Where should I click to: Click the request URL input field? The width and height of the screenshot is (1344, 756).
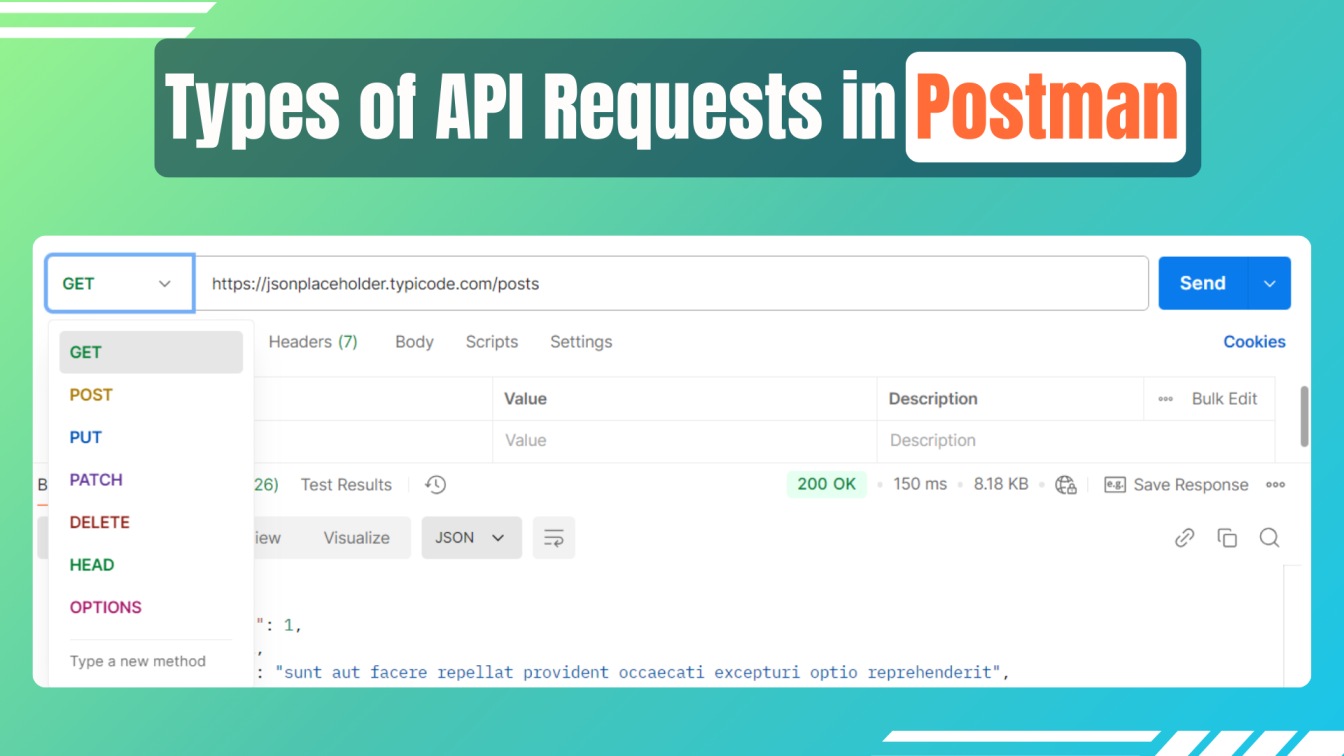[671, 284]
